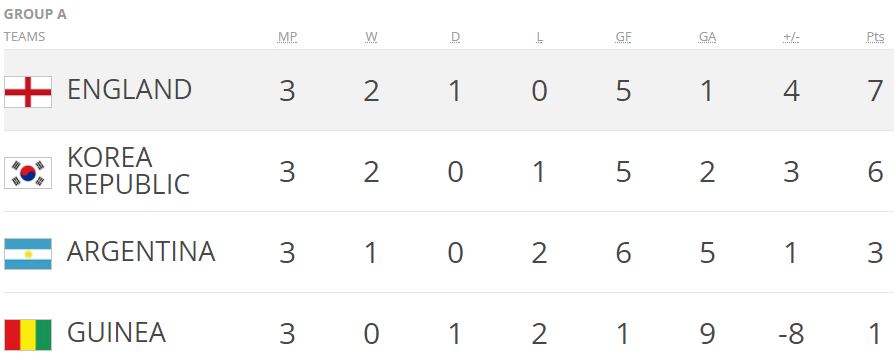The width and height of the screenshot is (894, 362).
Task: Click the GROUP A heading
Action: (x=35, y=14)
